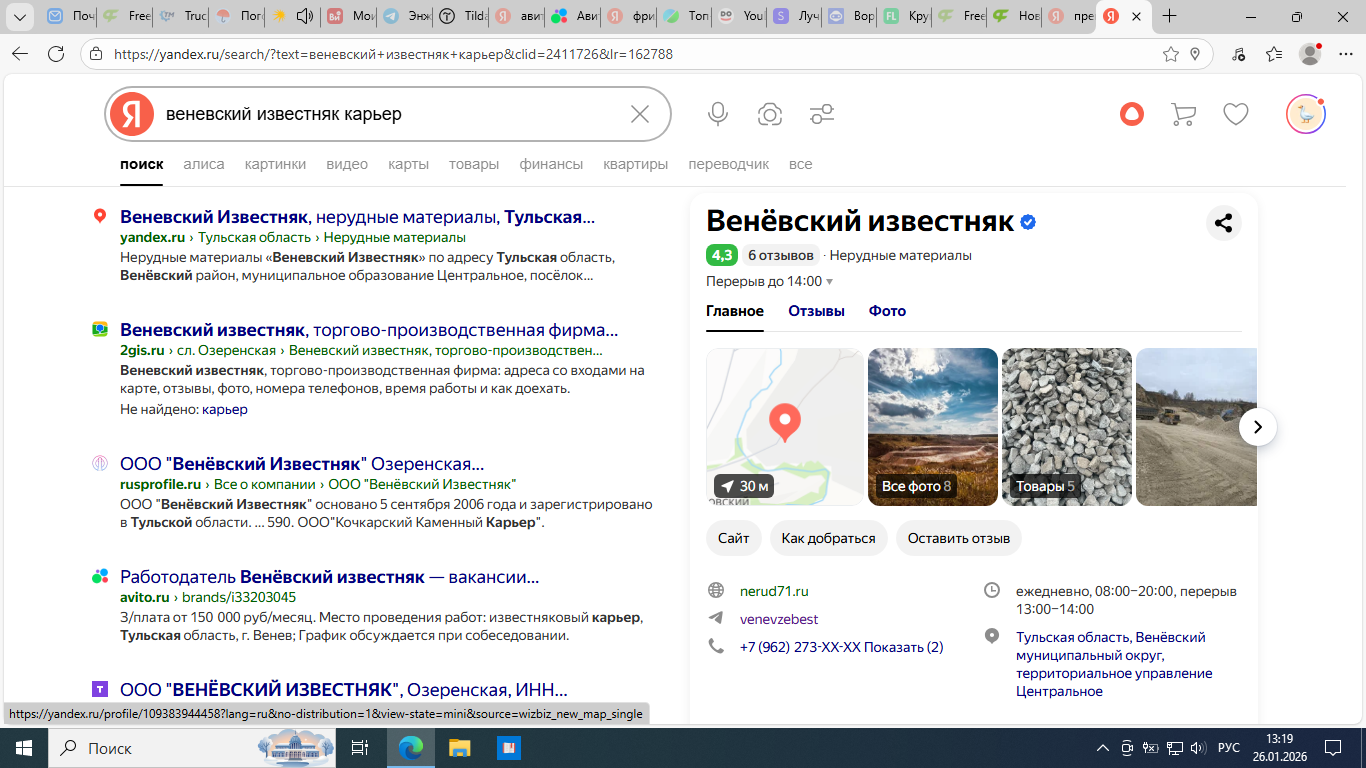
Task: Open File Explorer from the taskbar
Action: click(x=459, y=747)
